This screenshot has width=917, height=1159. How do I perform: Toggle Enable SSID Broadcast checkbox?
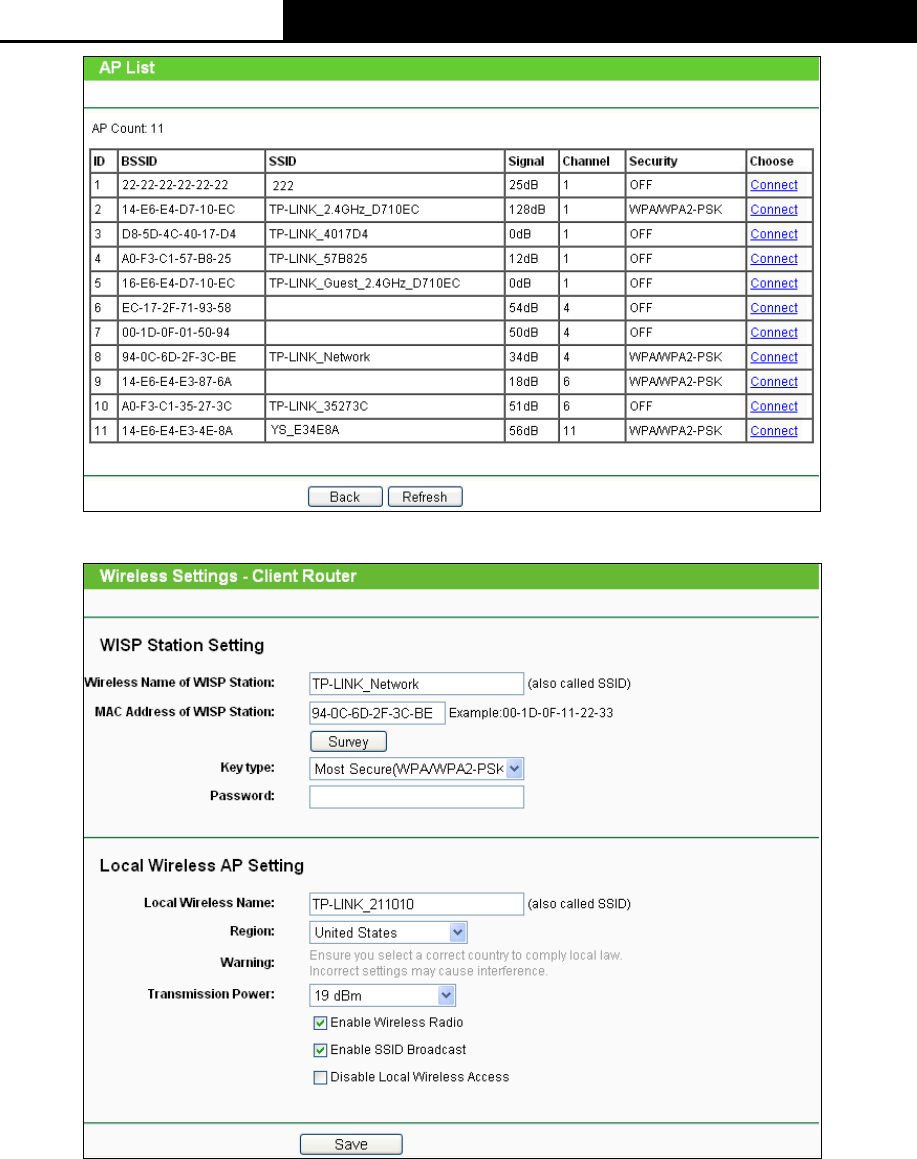point(320,1050)
